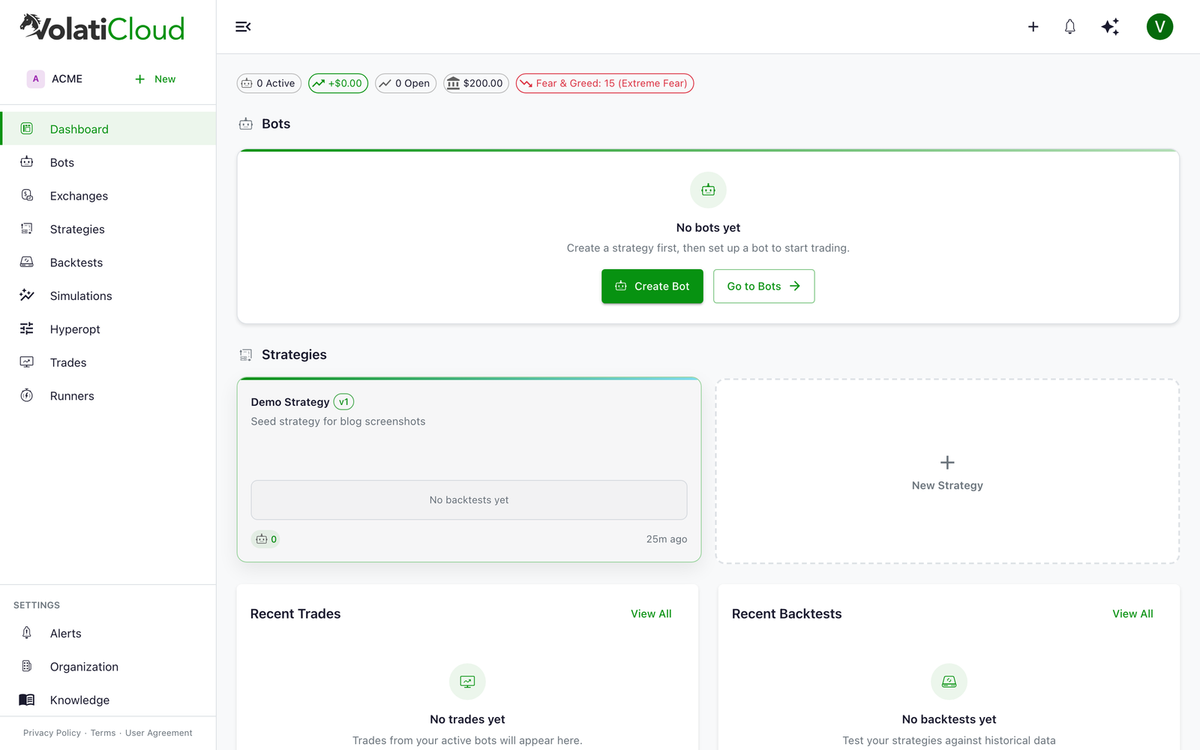Collapse the sidebar with the menu toggle icon
Image resolution: width=1200 pixels, height=750 pixels.
(x=243, y=27)
